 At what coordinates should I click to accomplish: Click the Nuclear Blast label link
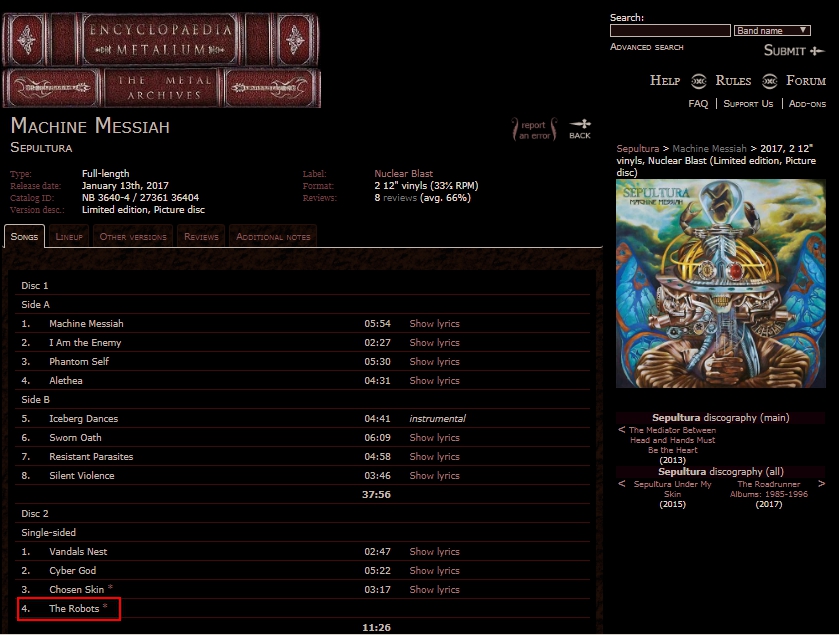pyautogui.click(x=403, y=173)
